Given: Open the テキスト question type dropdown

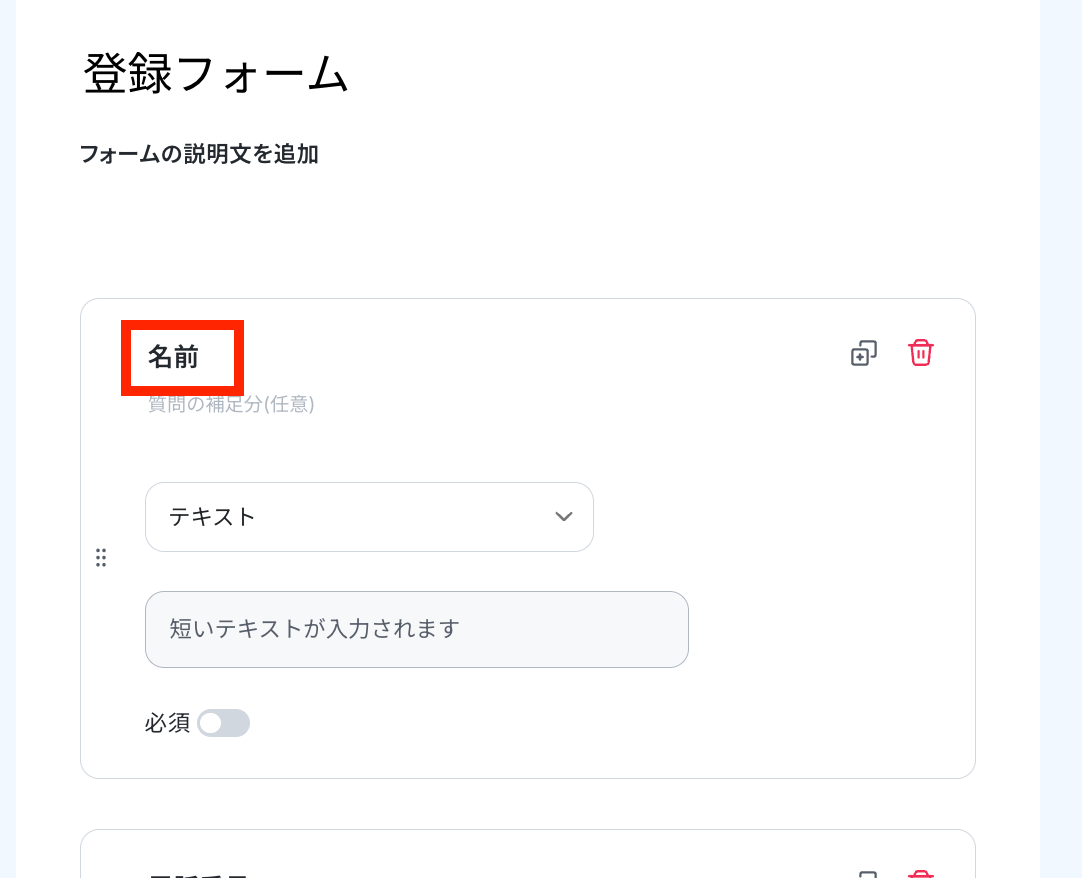Looking at the screenshot, I should click(369, 517).
